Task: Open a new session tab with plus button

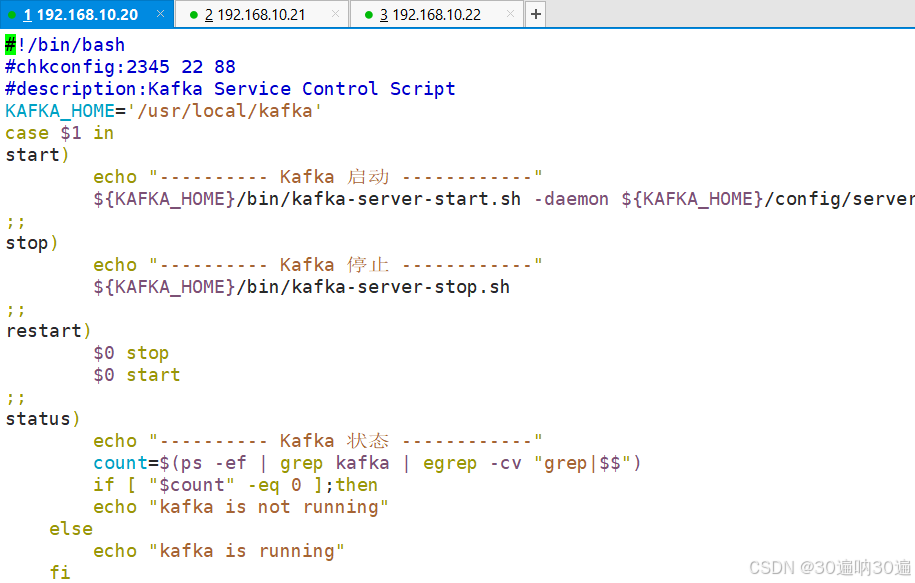Action: (x=536, y=14)
